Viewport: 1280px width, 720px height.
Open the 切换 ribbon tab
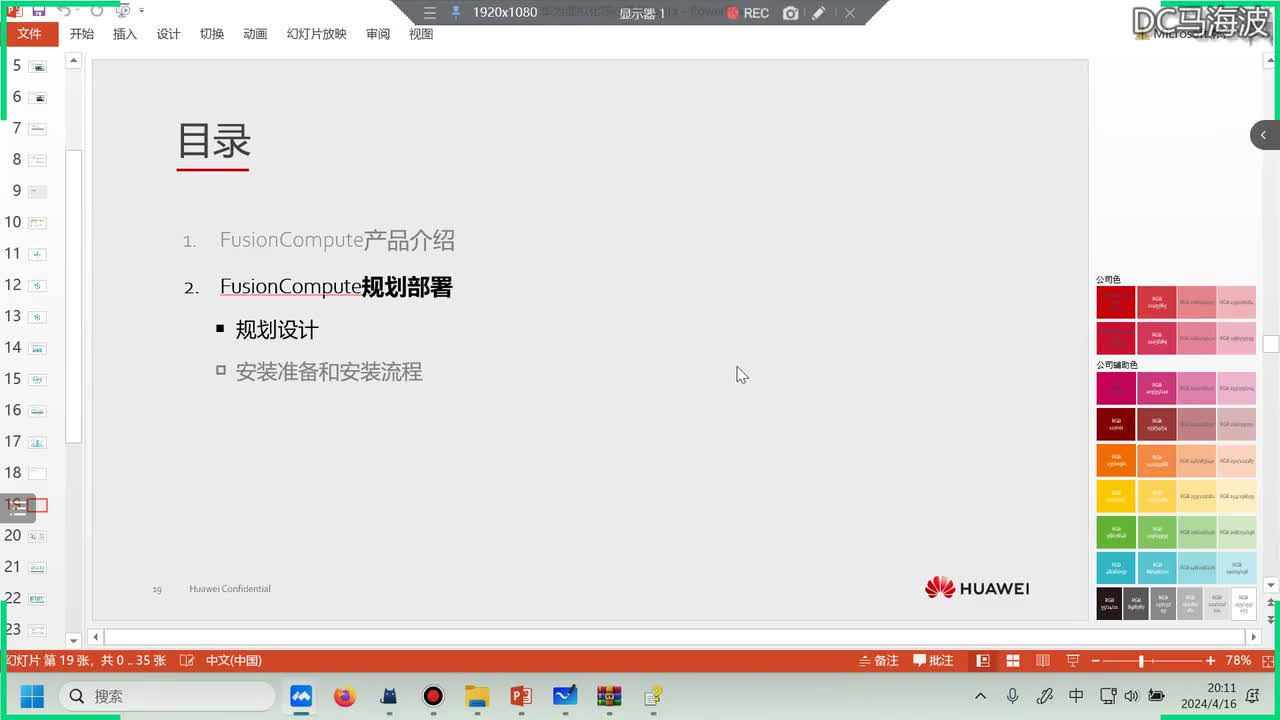212,34
